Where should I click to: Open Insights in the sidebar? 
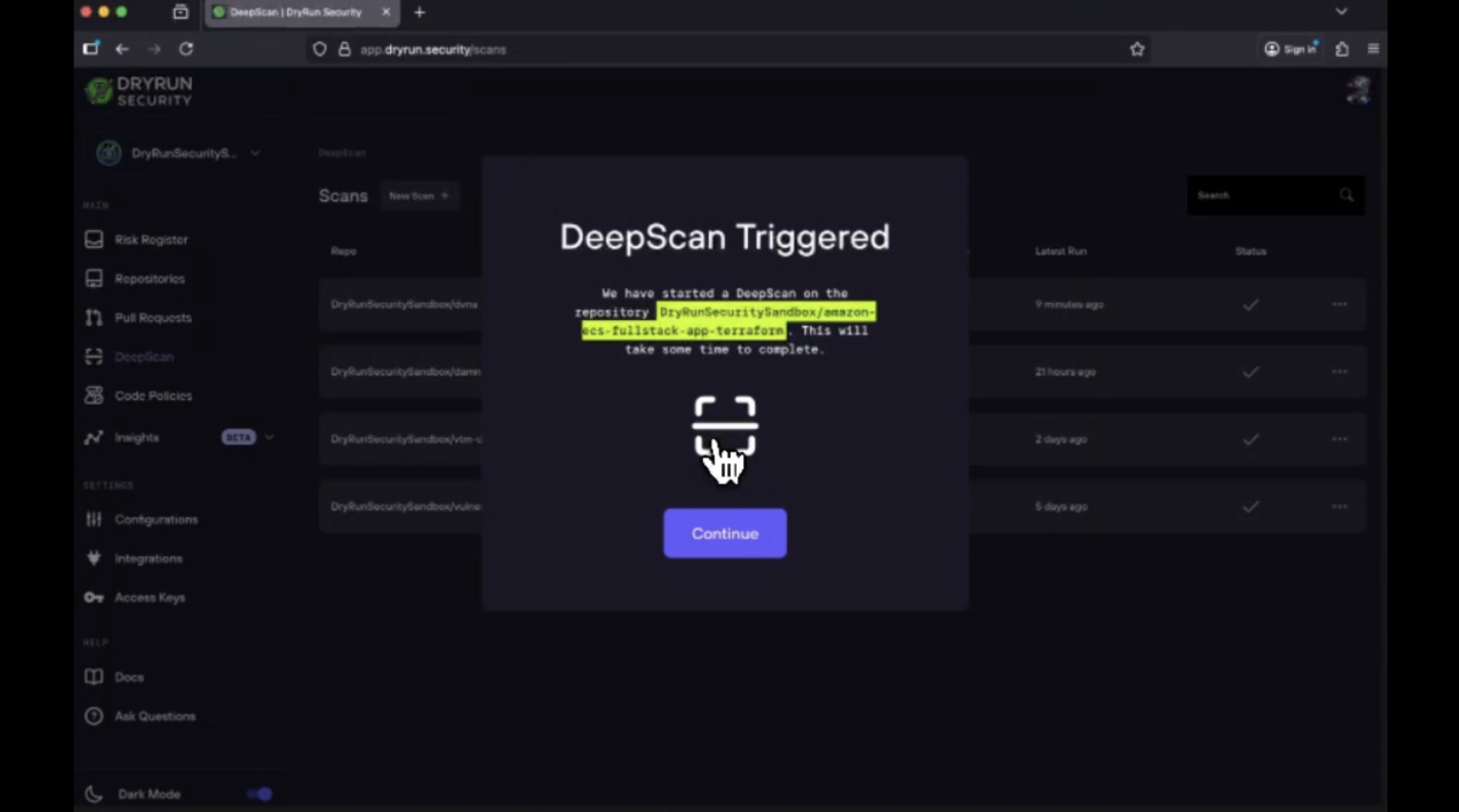(137, 437)
